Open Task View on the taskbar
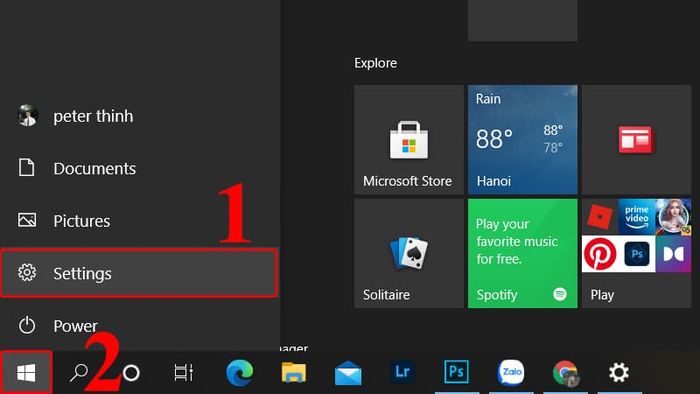Screen dimensions: 700x394 [x=183, y=373]
